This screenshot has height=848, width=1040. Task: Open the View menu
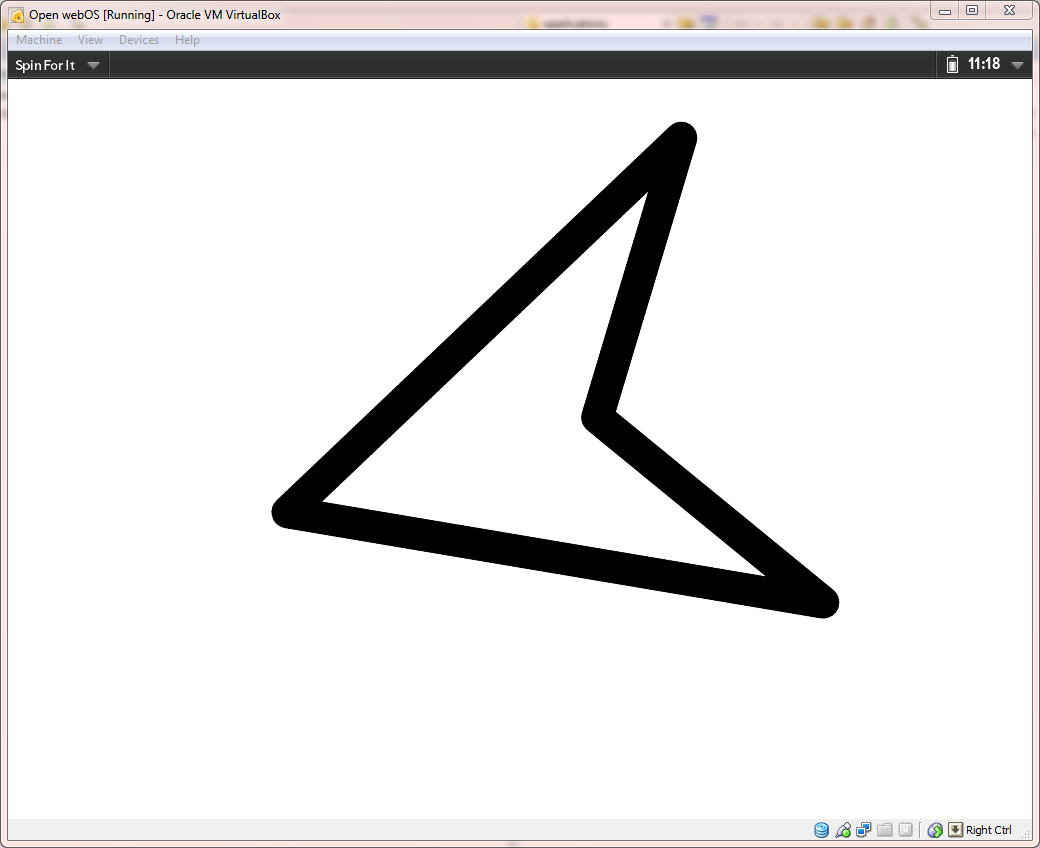(90, 40)
